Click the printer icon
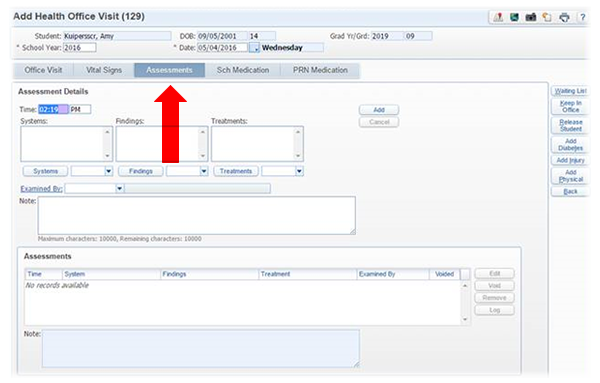 tap(564, 17)
